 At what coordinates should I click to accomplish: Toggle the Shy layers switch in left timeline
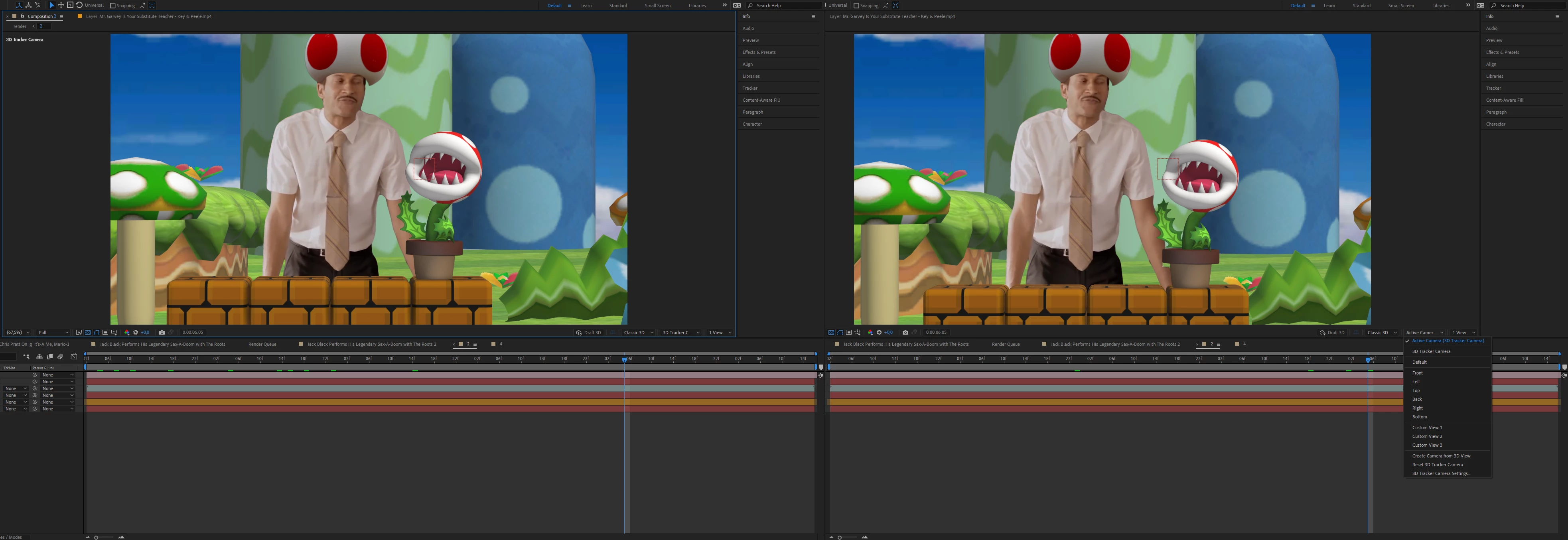(x=39, y=357)
